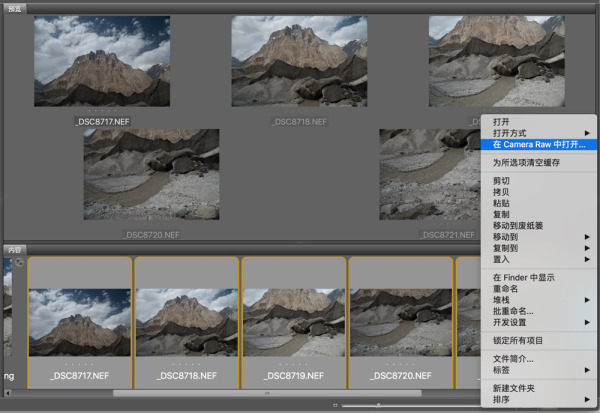Click rating dots under content thumbnail _DSC8719.NEF

(293, 364)
